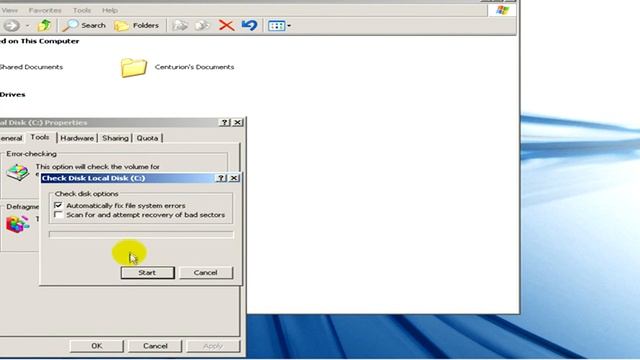This screenshot has width=640, height=360.
Task: Switch to the Quota tab
Action: tap(147, 138)
